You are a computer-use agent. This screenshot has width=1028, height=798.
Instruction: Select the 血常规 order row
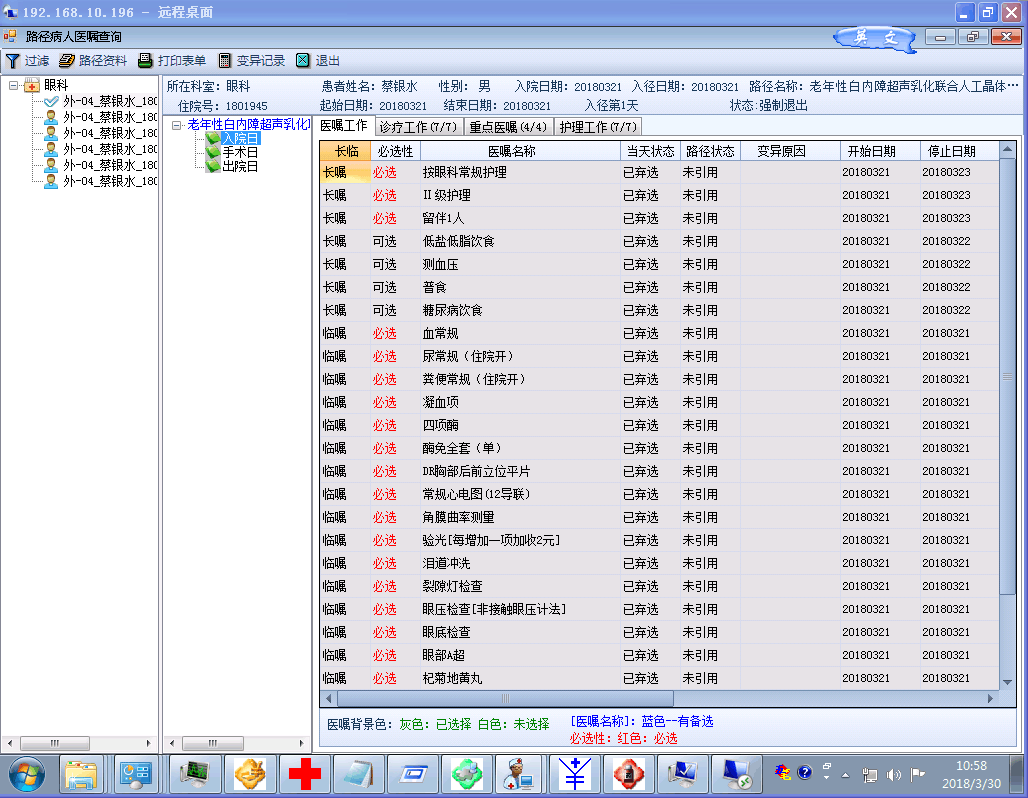point(659,333)
